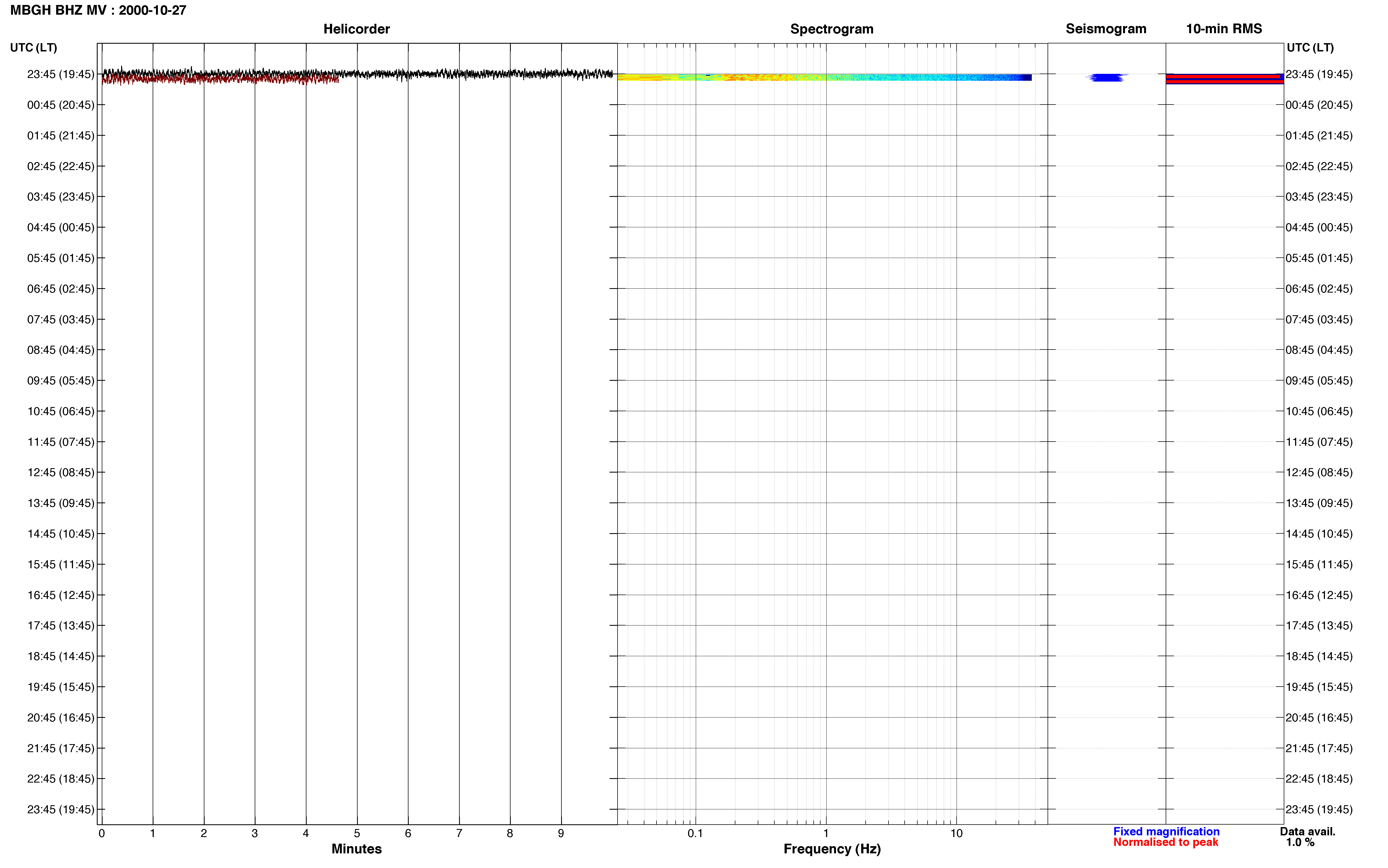Click minute tick label '9'
Screen dimensions: 1388x868
coord(561,833)
